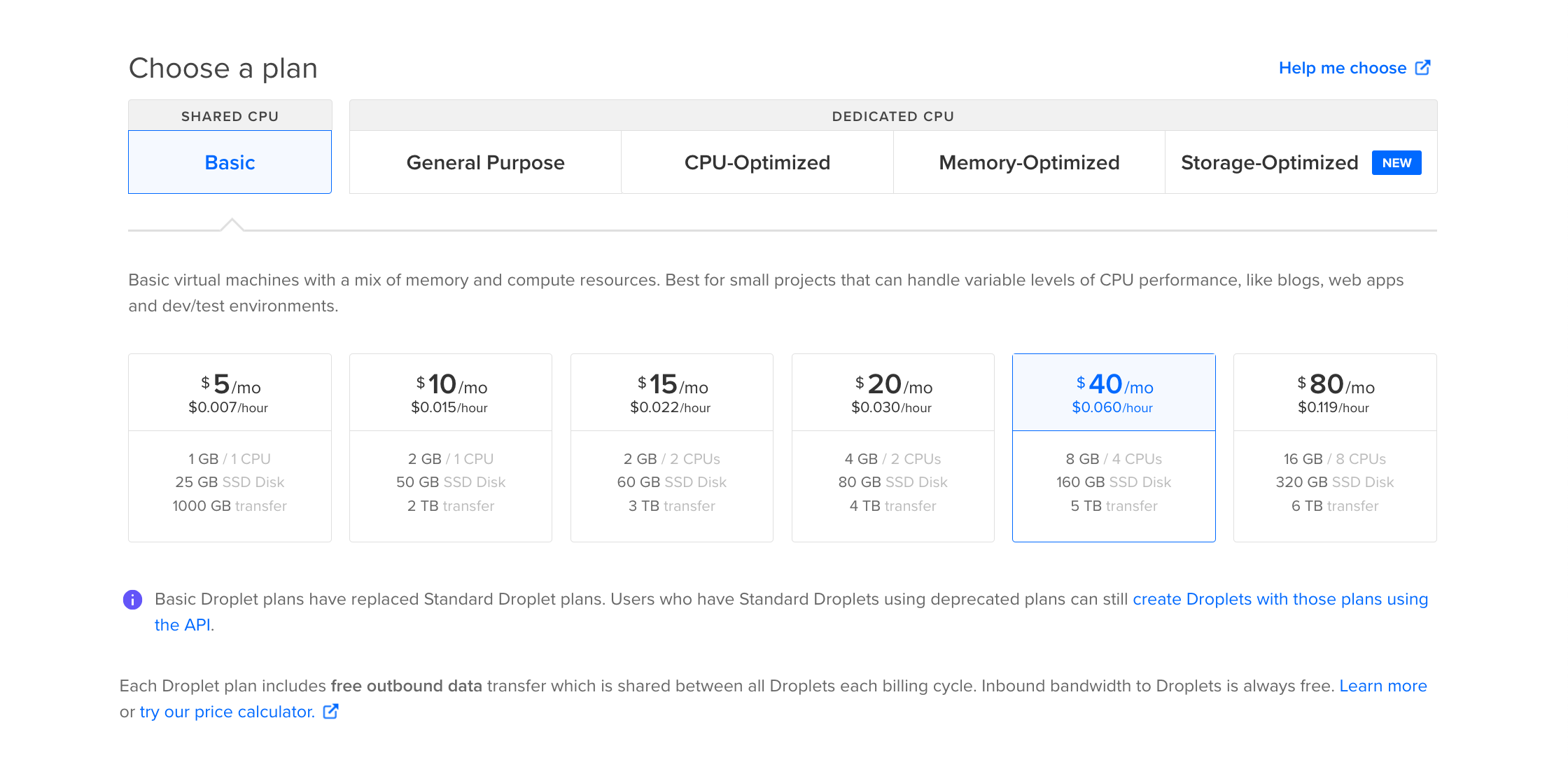Pick the $20/mo plan with 4 GB
Screen dimensions: 1568x760
pos(893,448)
